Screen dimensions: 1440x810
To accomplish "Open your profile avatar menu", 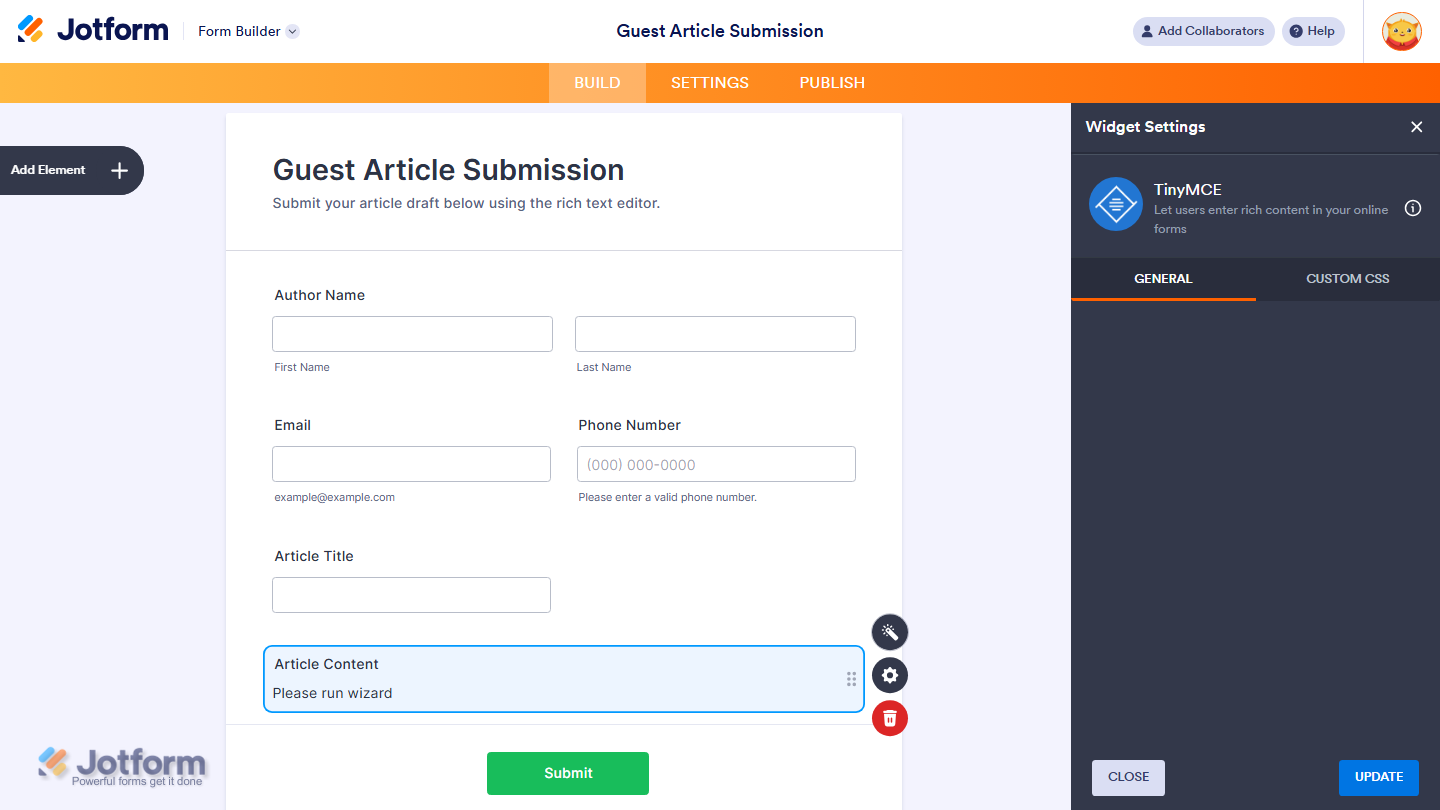I will (1401, 31).
